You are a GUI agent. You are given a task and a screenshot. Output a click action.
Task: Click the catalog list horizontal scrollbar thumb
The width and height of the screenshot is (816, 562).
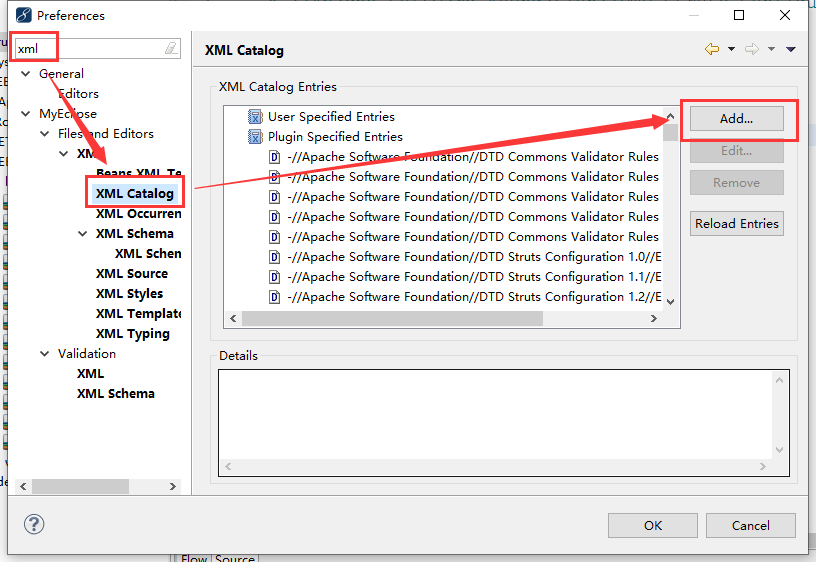click(x=392, y=318)
